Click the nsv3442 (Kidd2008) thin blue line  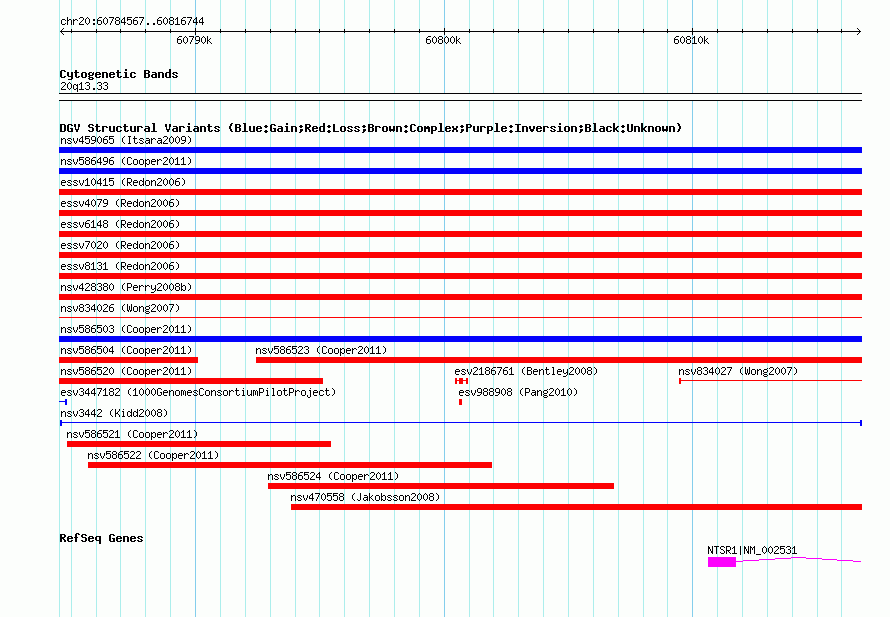click(x=461, y=423)
